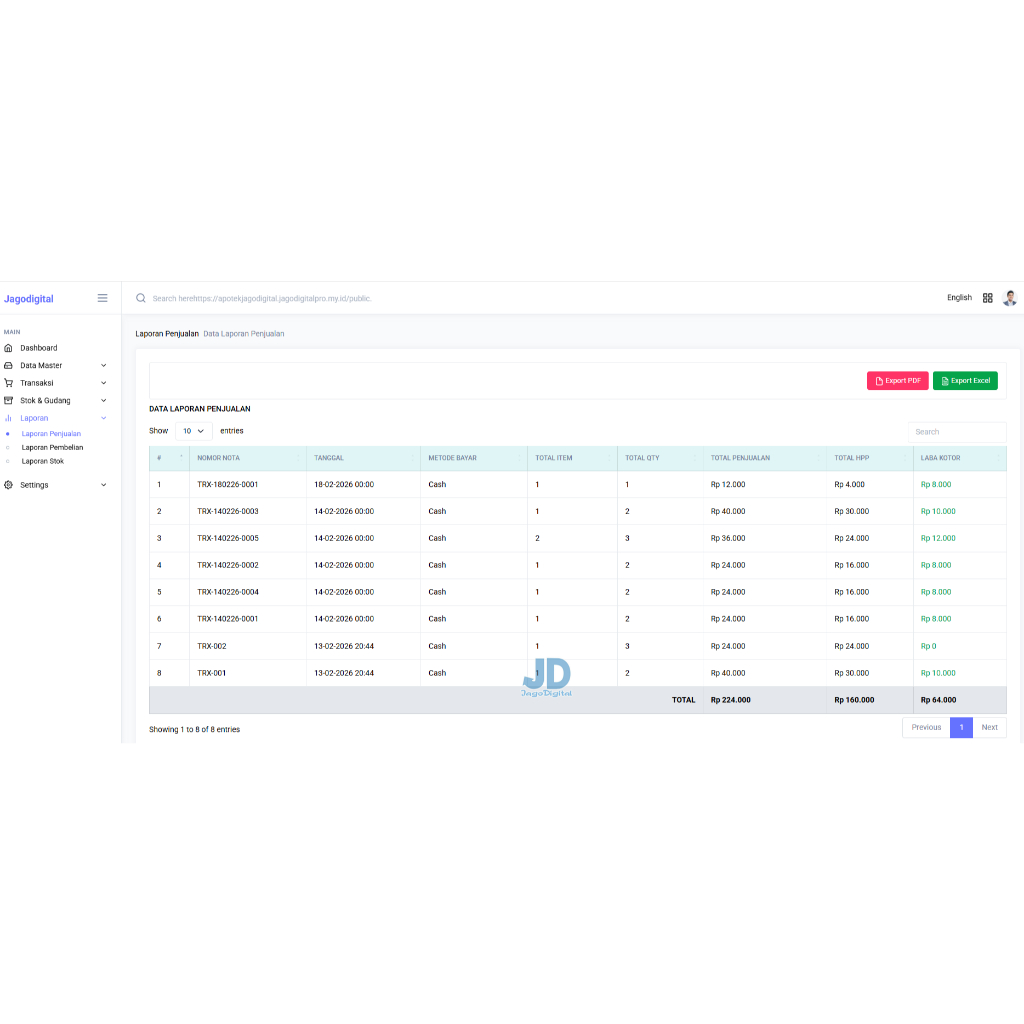Viewport: 1024px width, 1024px height.
Task: Expand the Settings chevron
Action: tap(103, 485)
